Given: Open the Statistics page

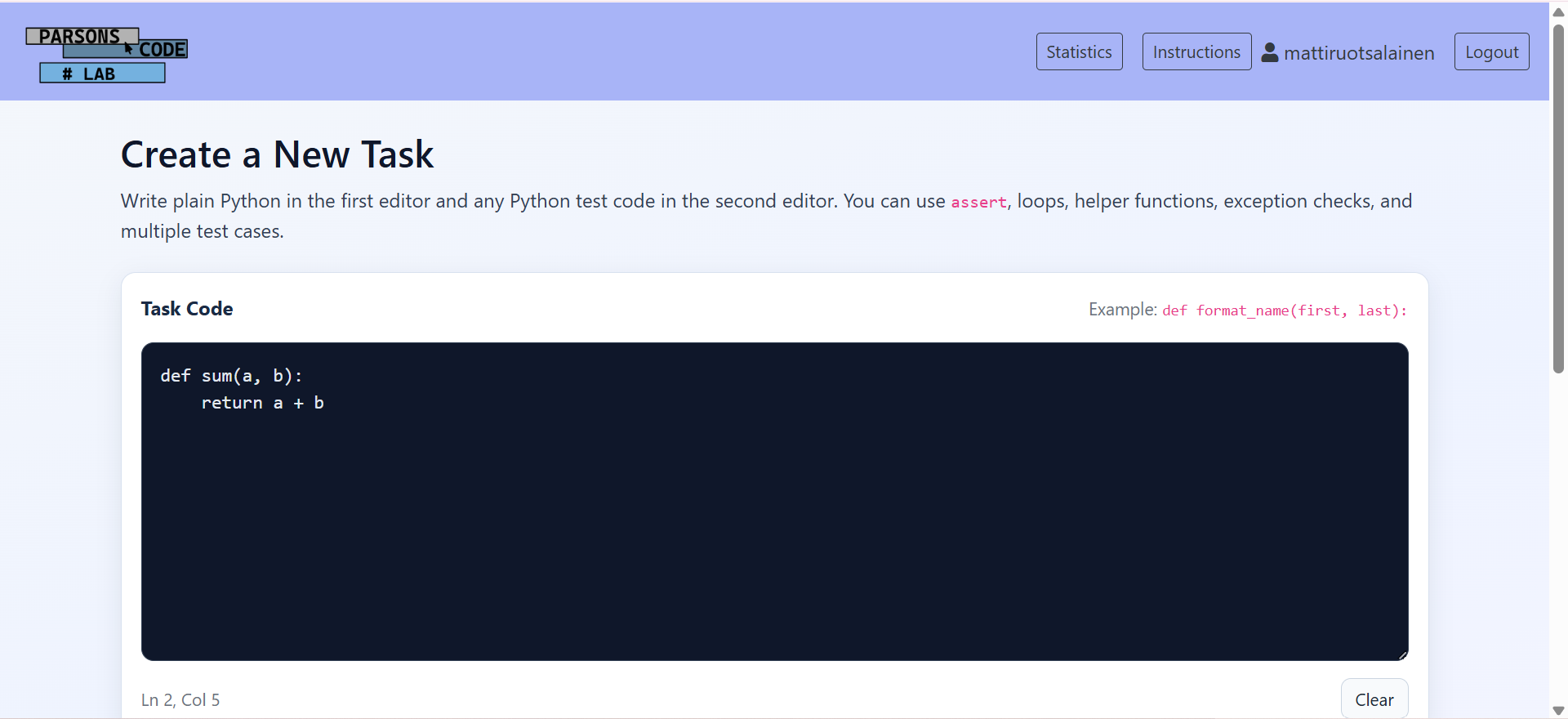Looking at the screenshot, I should point(1079,51).
